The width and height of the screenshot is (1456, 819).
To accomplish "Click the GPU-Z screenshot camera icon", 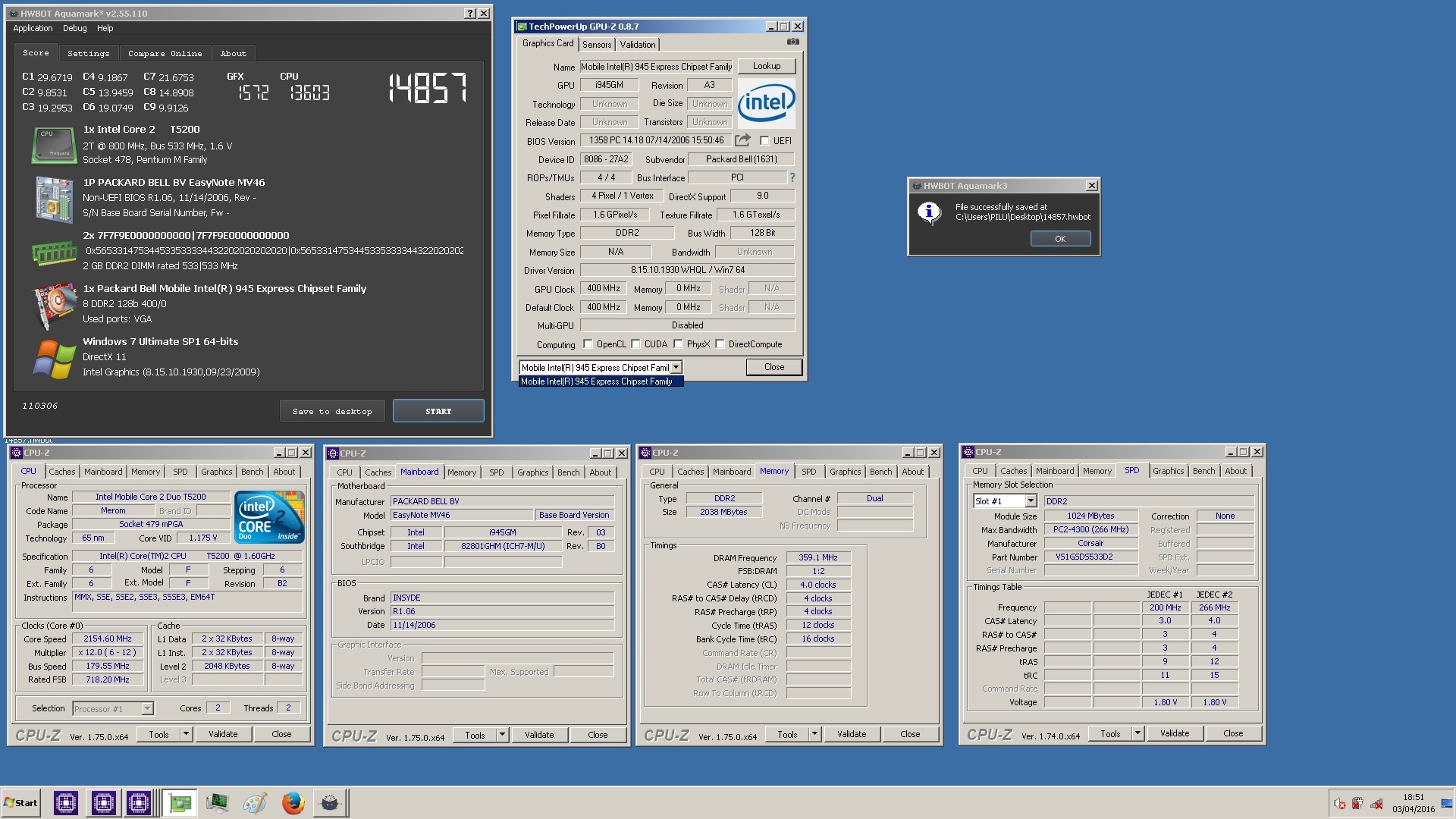I will pos(792,42).
